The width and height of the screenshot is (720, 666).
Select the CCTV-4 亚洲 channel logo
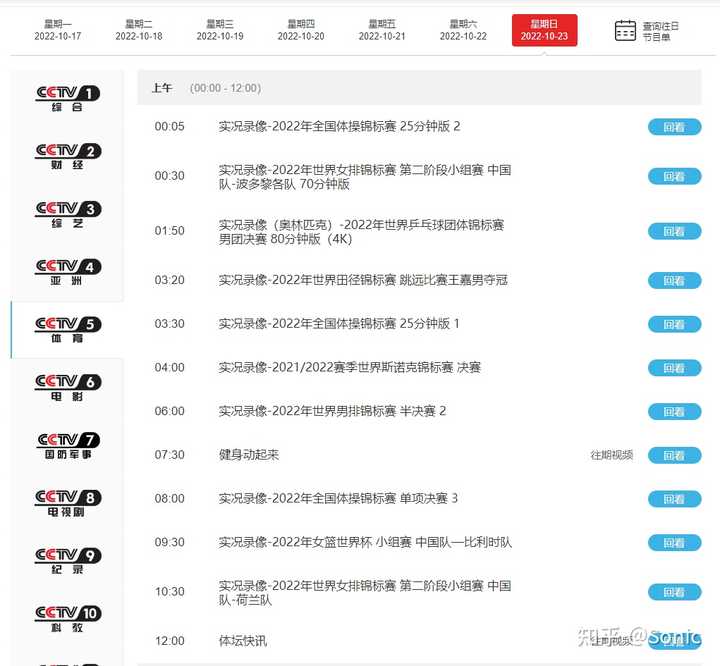68,272
